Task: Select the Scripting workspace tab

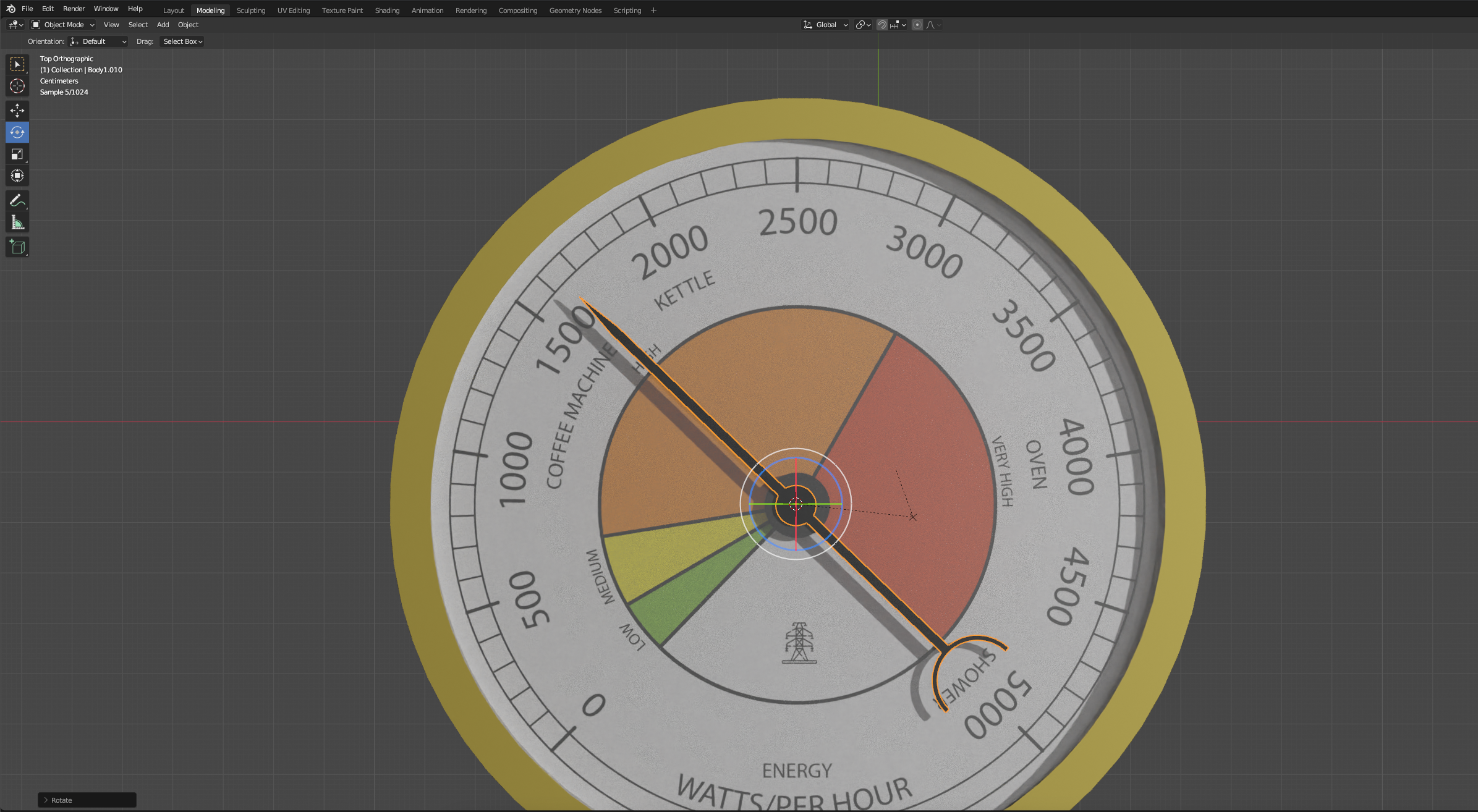Action: tap(627, 10)
